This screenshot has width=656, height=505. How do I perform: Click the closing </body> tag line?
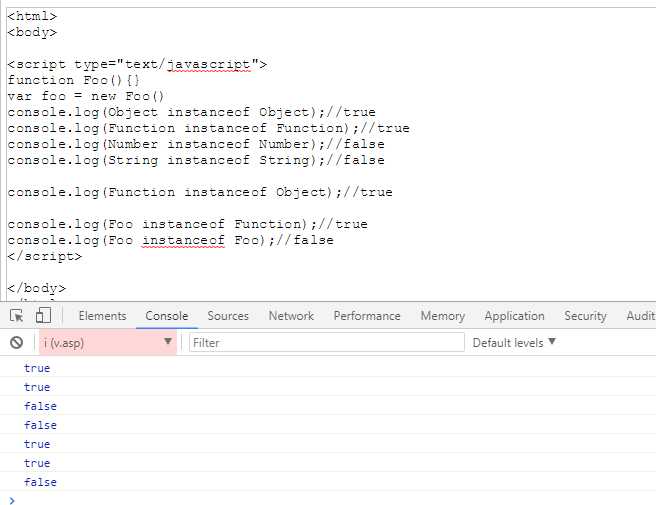click(x=37, y=288)
